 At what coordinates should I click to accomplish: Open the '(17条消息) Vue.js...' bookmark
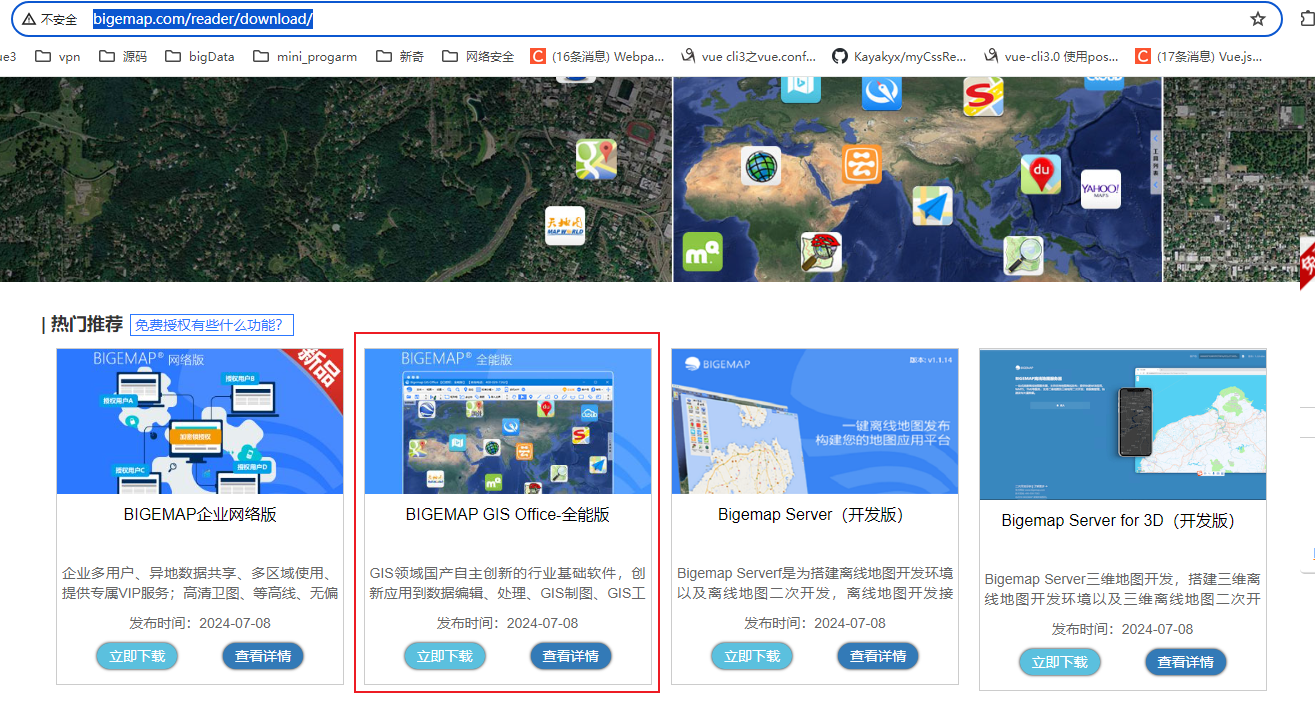coord(1199,57)
